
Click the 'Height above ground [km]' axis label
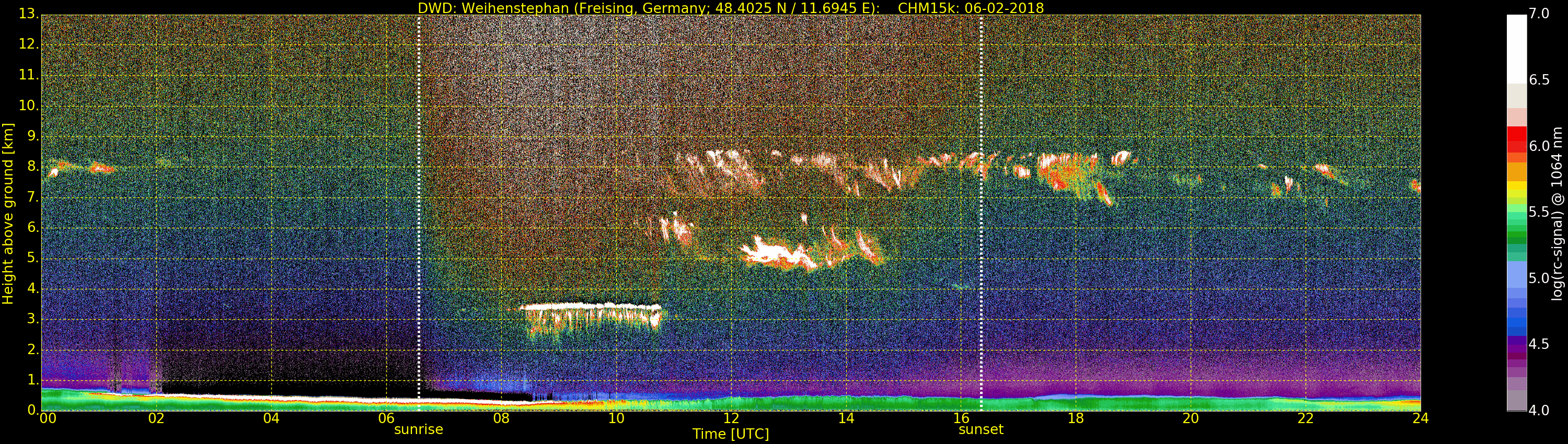coord(8,214)
